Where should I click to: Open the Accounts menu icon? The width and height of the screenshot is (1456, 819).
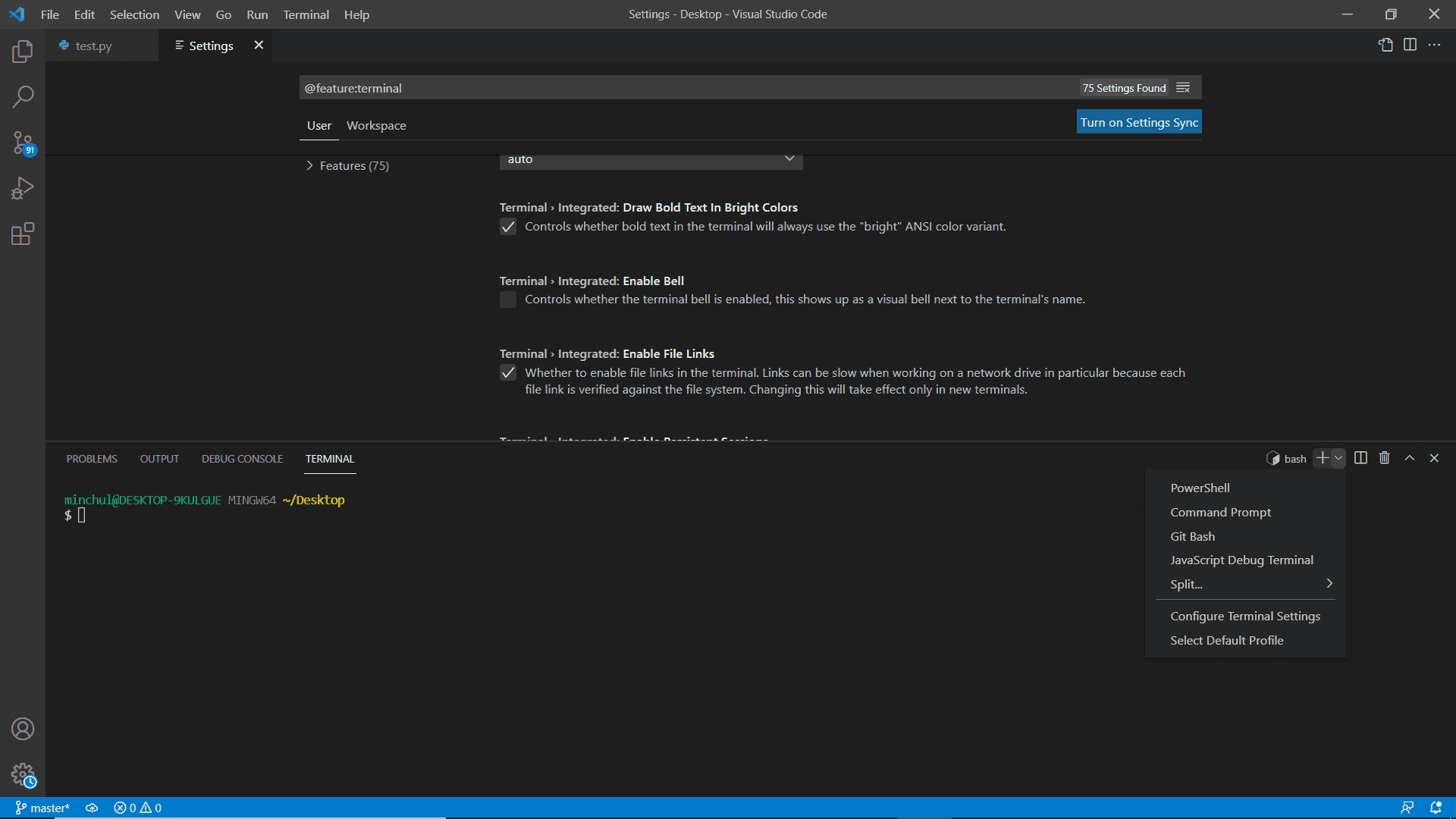click(23, 729)
